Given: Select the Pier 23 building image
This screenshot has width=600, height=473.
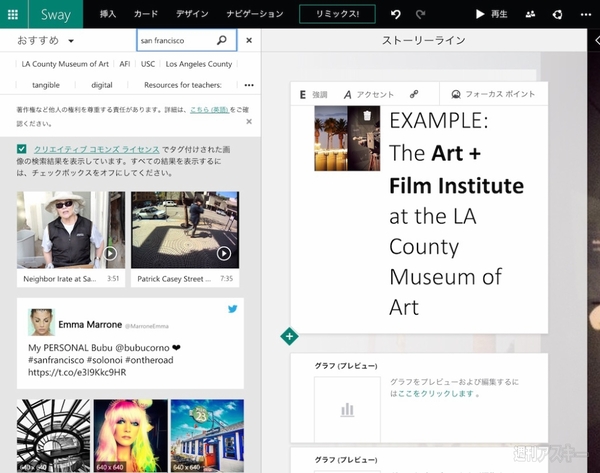Looking at the screenshot, I should tap(207, 435).
